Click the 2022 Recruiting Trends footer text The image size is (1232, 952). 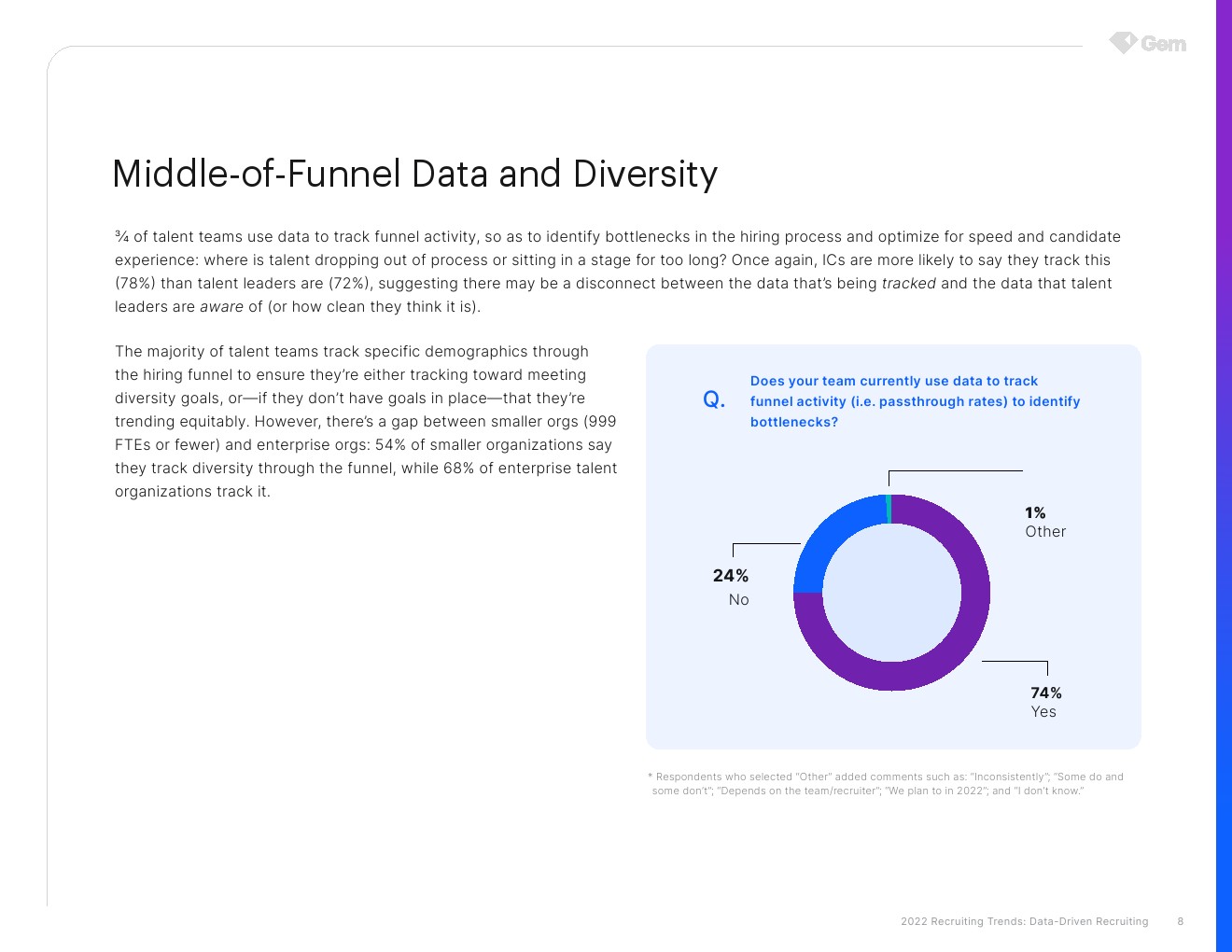tap(1024, 921)
